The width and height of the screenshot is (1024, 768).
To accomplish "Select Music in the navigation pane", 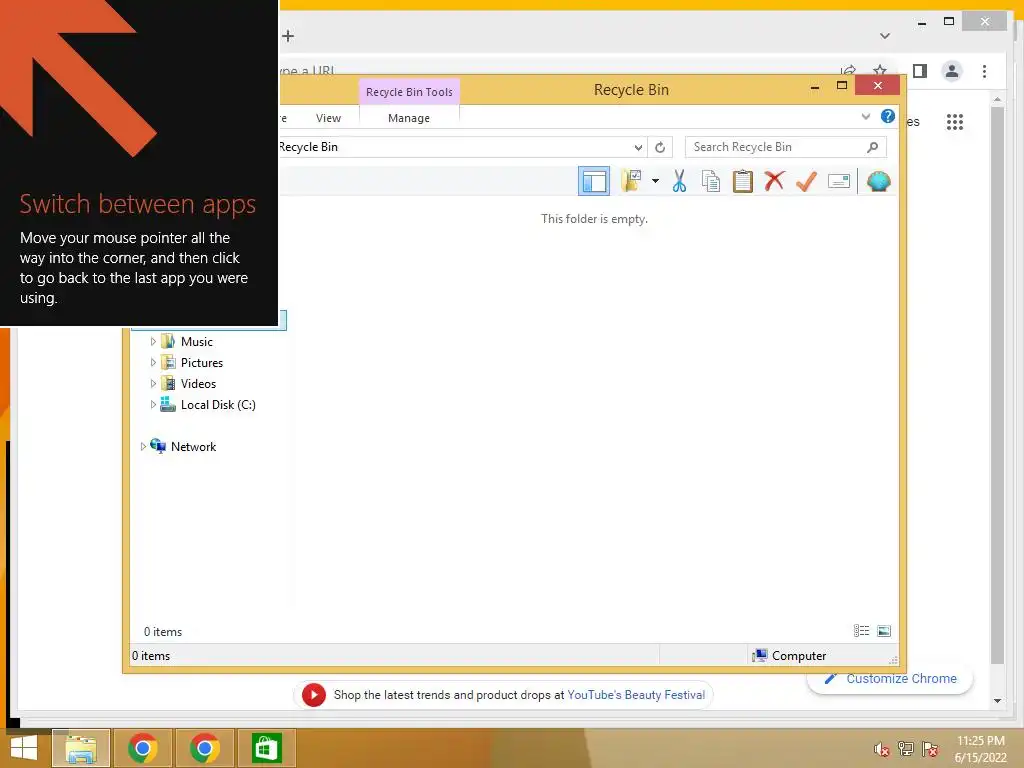I will pyautogui.click(x=197, y=342).
